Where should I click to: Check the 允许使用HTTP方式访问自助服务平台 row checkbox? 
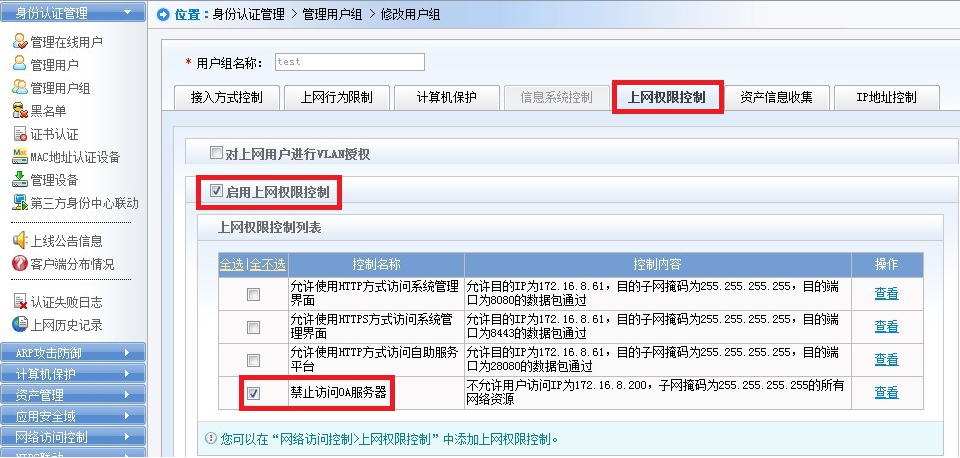pyautogui.click(x=253, y=360)
